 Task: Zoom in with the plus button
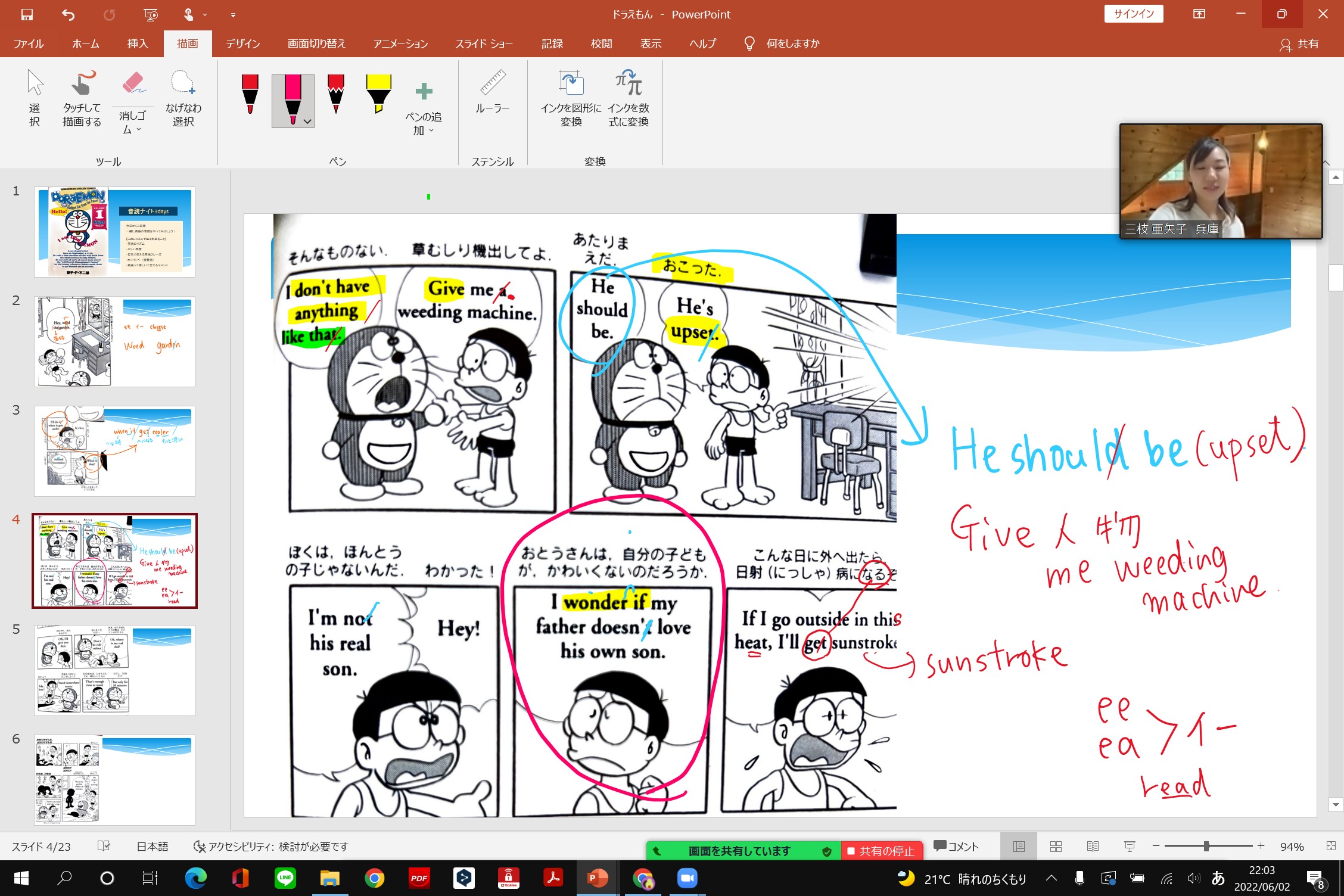pyautogui.click(x=1261, y=847)
